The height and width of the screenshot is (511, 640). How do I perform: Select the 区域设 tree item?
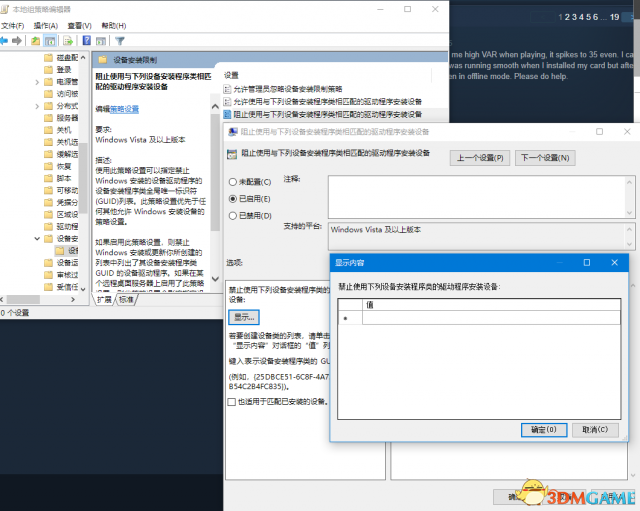click(67, 214)
